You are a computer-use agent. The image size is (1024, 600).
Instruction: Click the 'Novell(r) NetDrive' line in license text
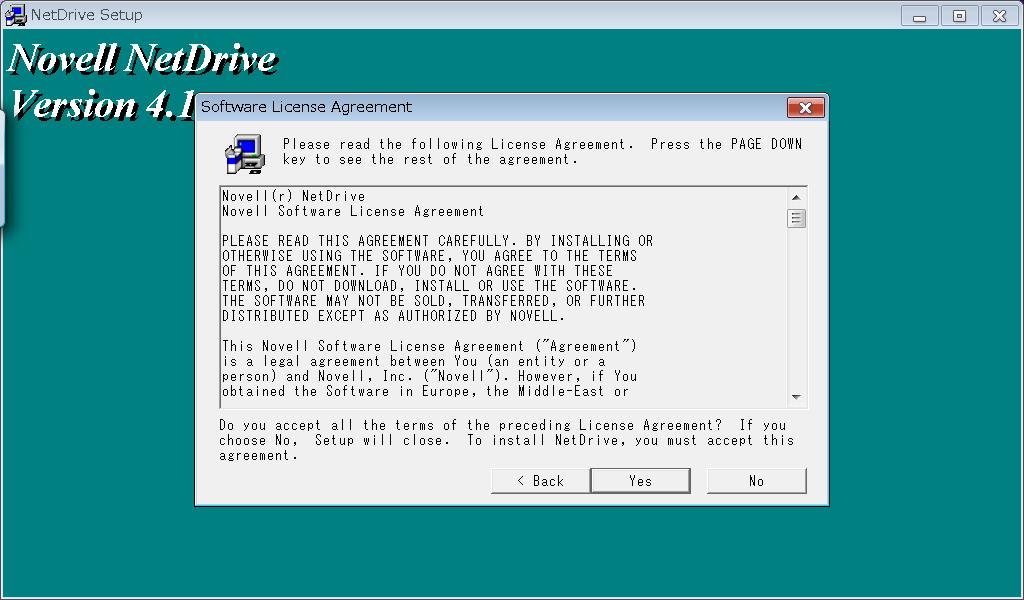[294, 196]
